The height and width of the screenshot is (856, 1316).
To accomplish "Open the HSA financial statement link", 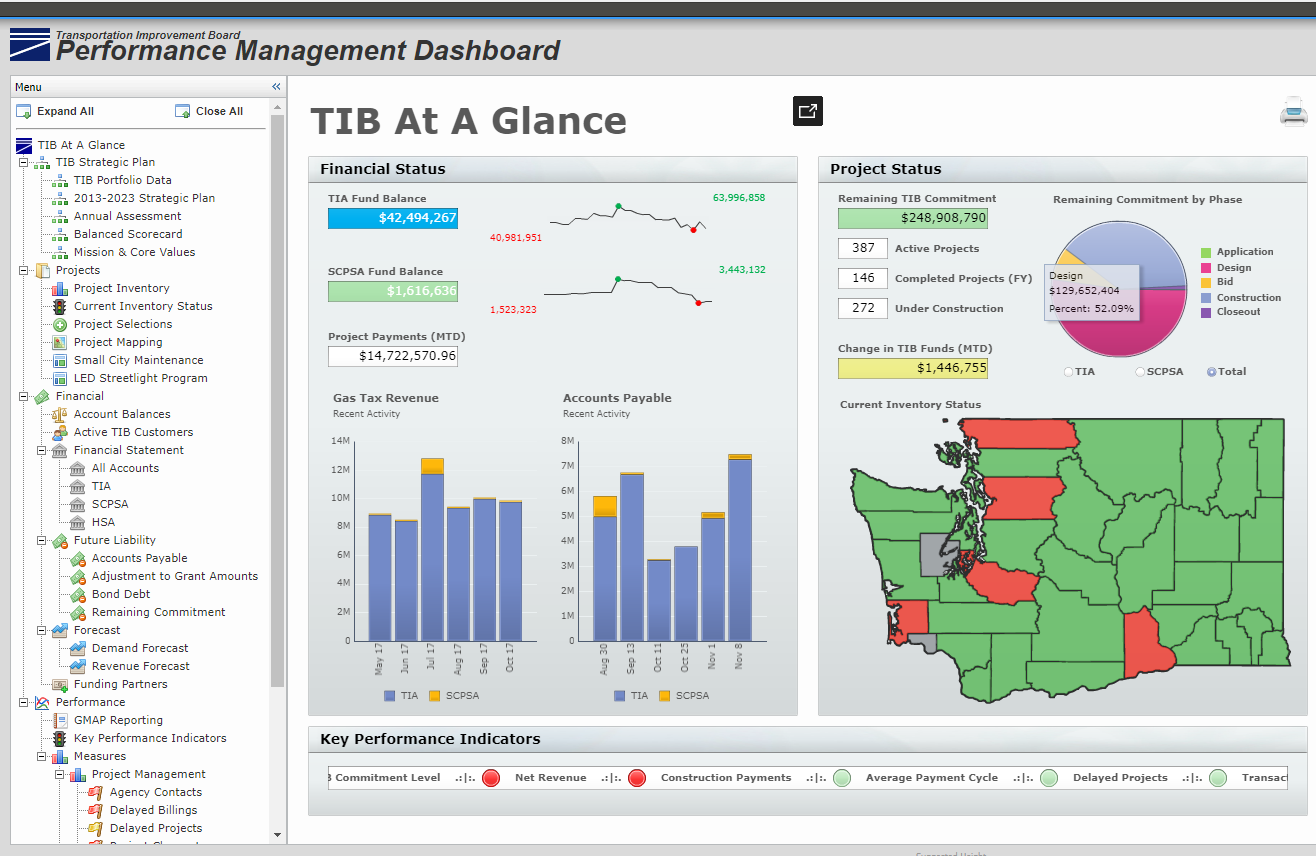I will (x=103, y=522).
